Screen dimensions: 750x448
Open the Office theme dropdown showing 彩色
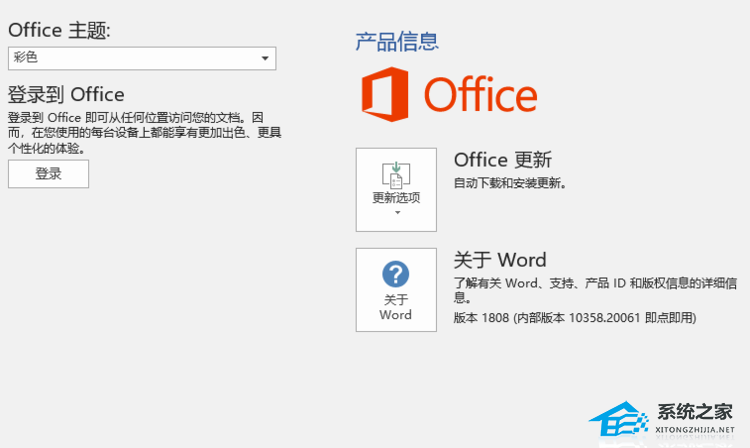[142, 58]
